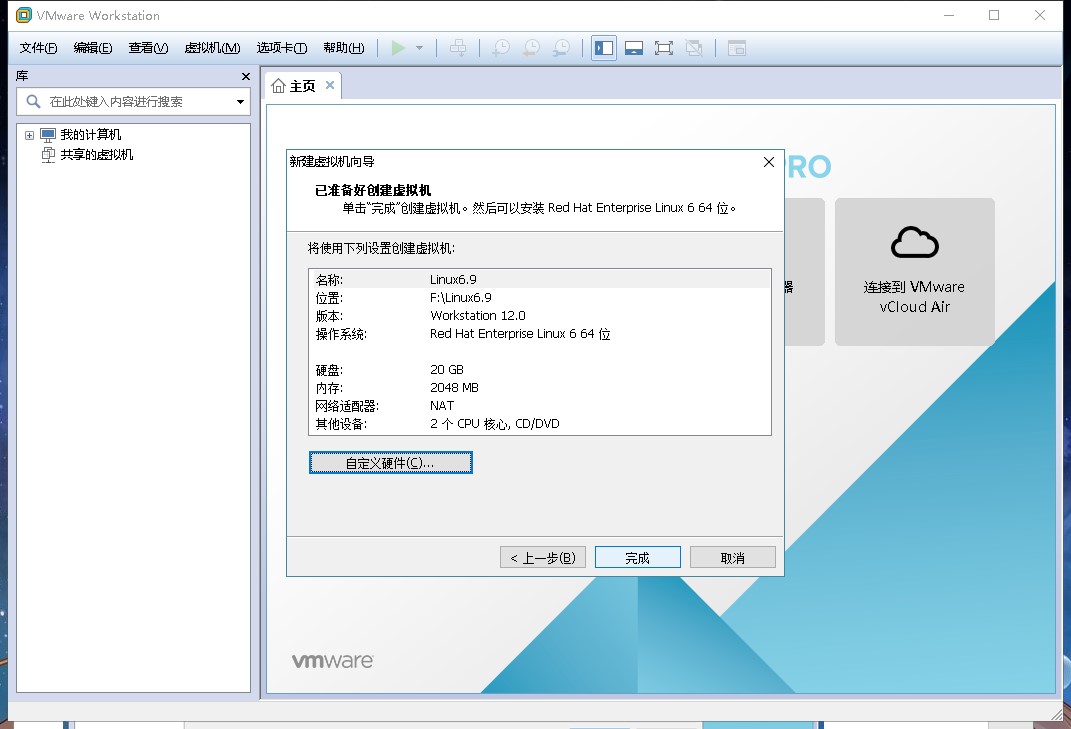Select the 版本 Workstation 12.0 row
The image size is (1071, 729).
click(x=540, y=316)
